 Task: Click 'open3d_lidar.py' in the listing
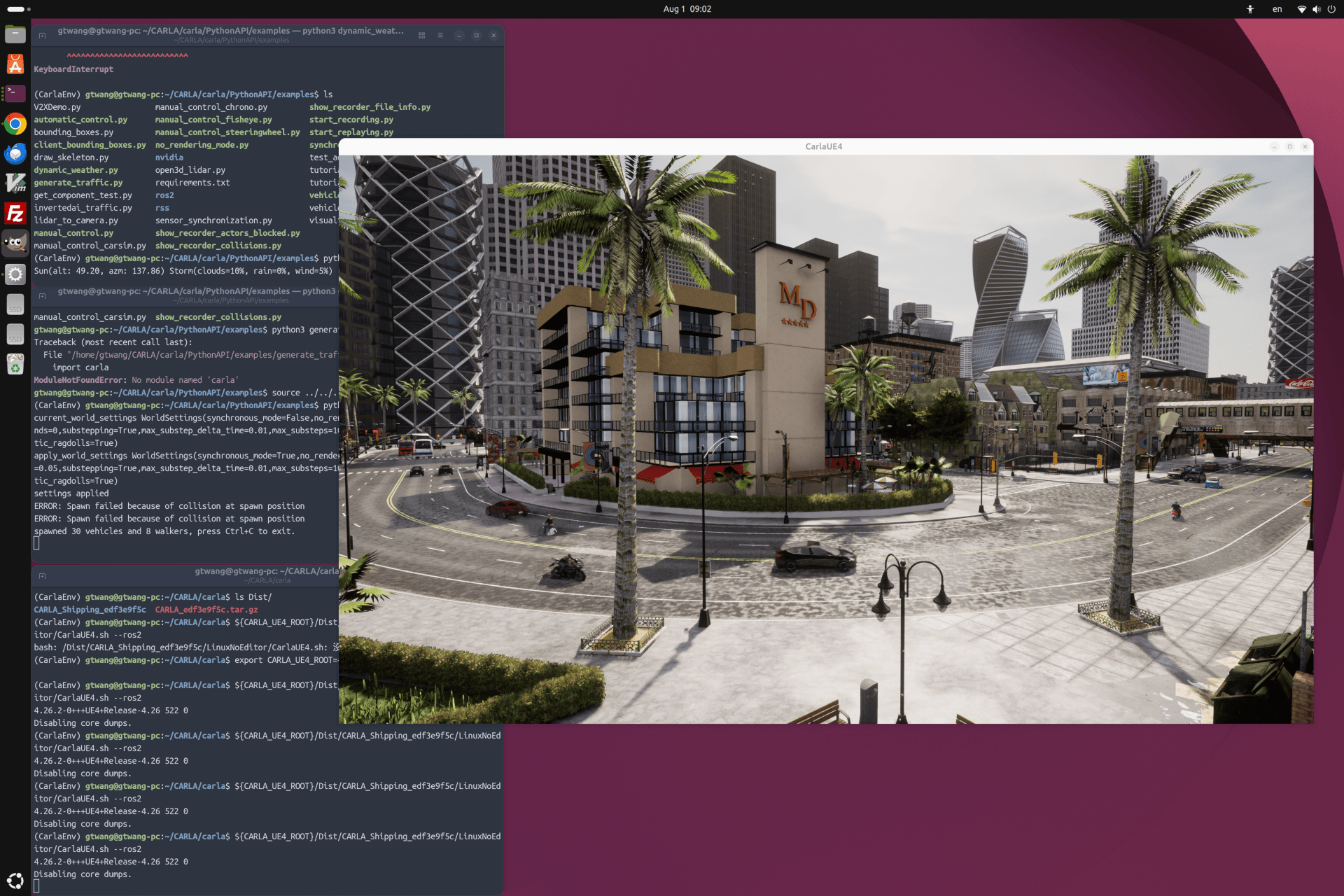190,170
